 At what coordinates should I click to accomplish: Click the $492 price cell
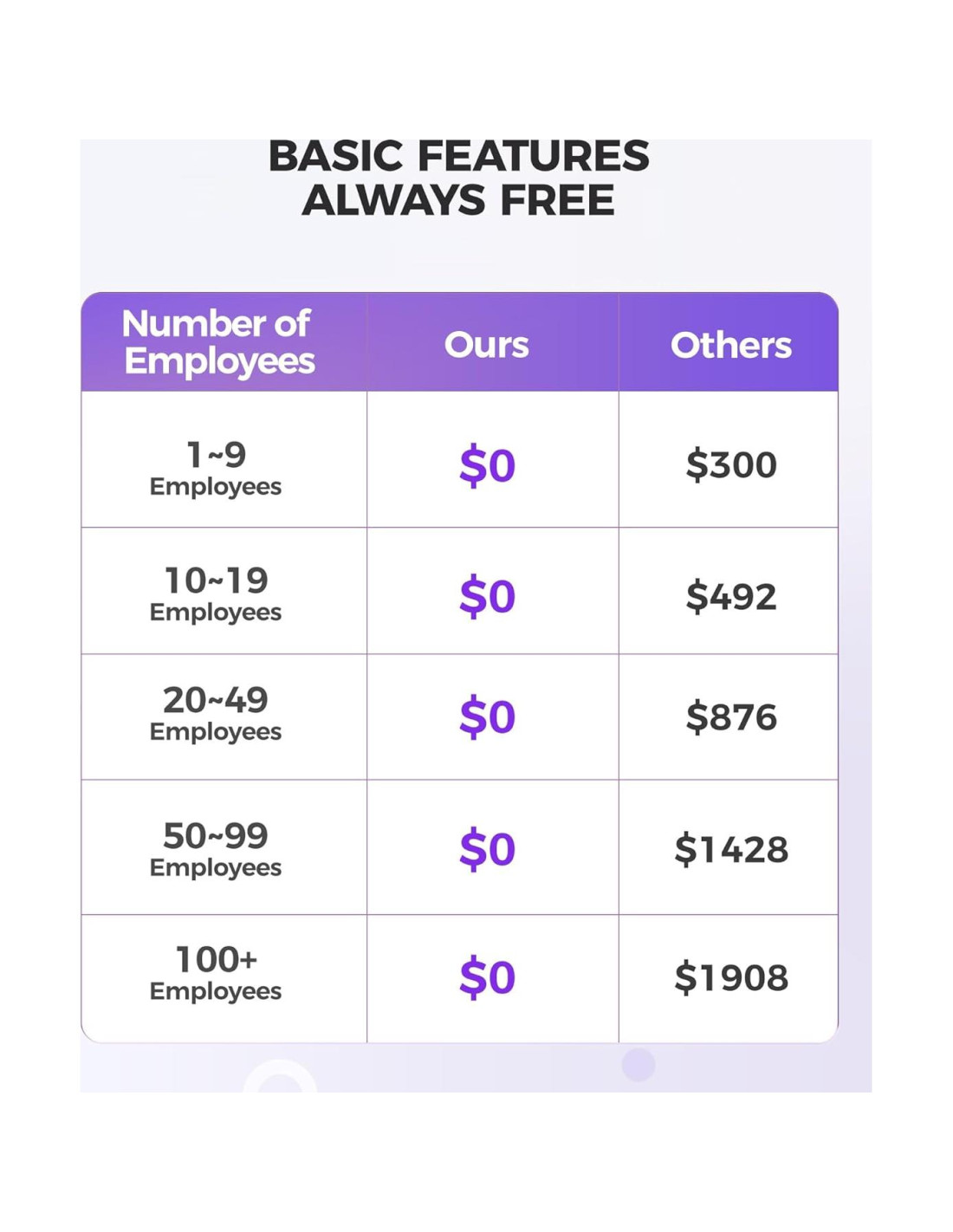(730, 596)
